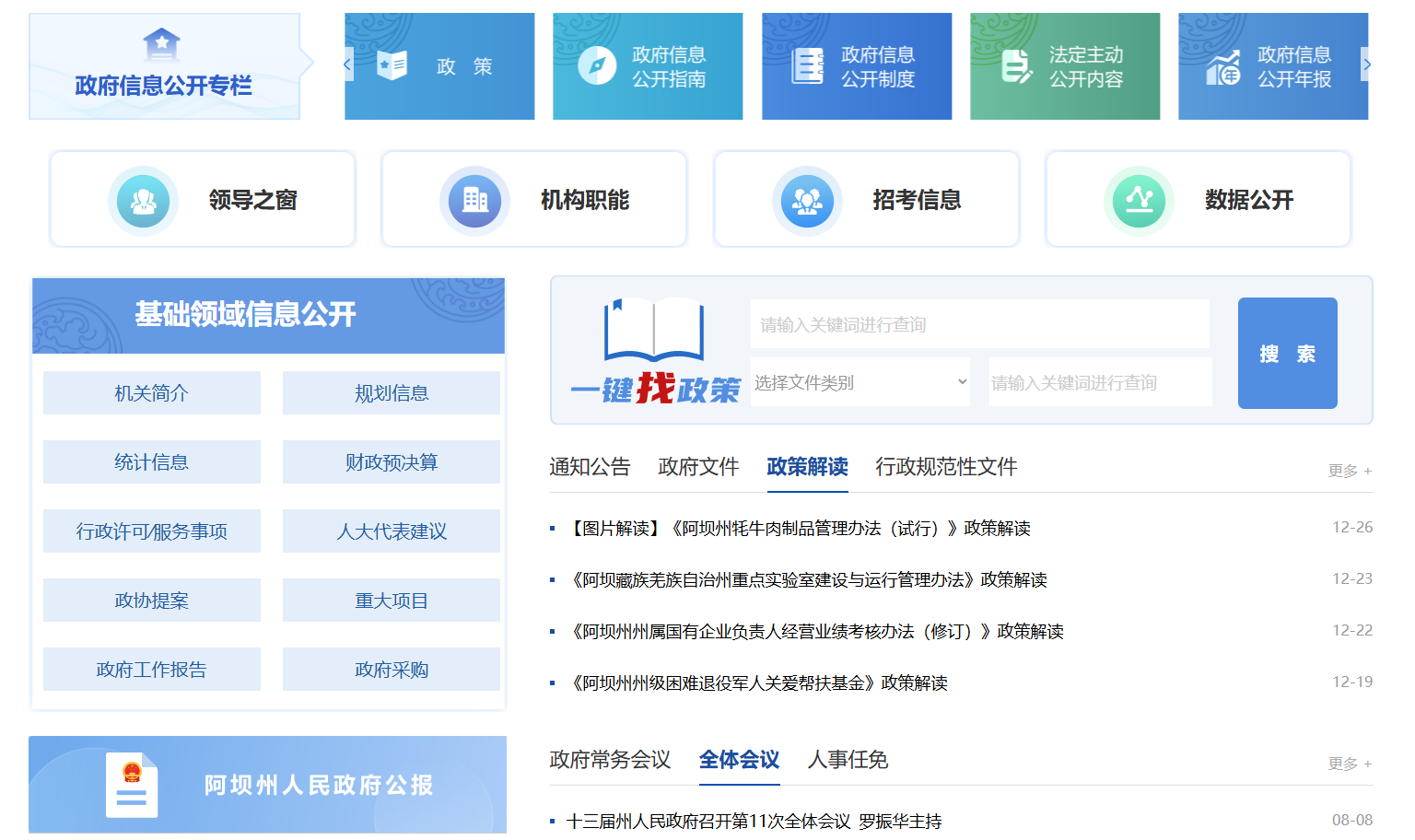
Task: Click the top keyword search input field
Action: 980,324
